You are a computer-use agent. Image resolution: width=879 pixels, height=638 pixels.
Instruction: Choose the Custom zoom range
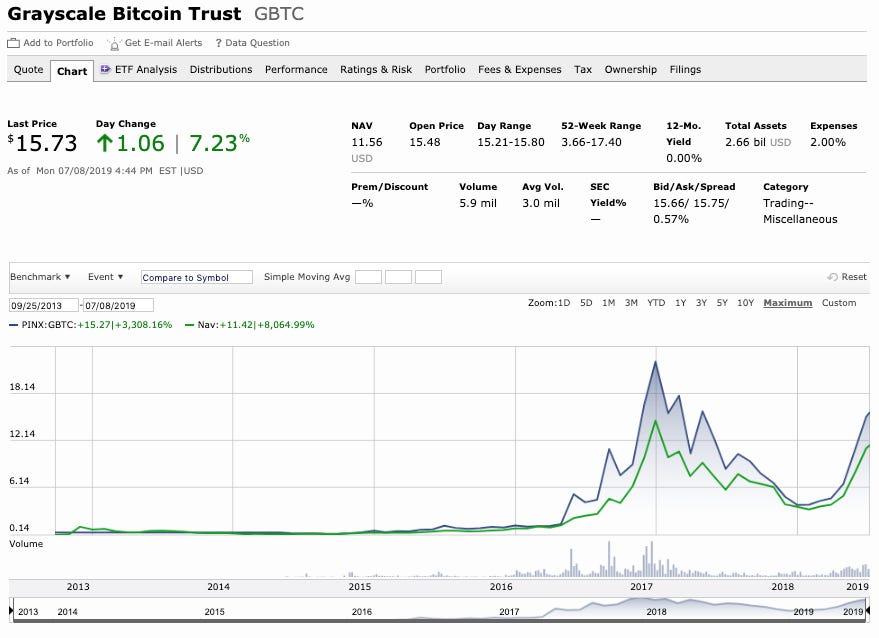[839, 303]
